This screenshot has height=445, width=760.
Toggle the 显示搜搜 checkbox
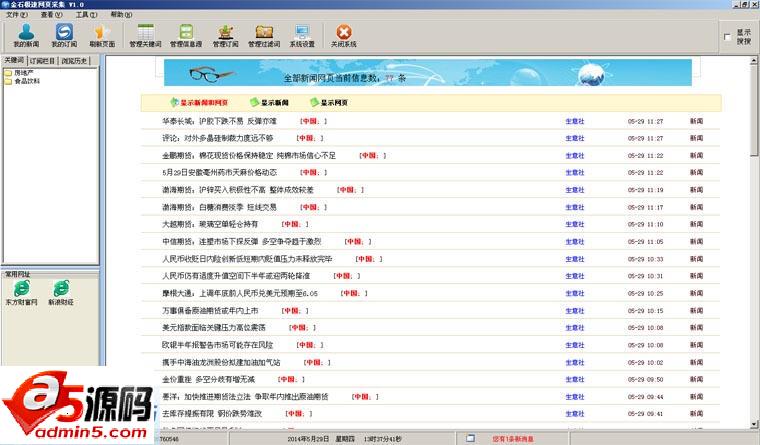pyautogui.click(x=727, y=37)
